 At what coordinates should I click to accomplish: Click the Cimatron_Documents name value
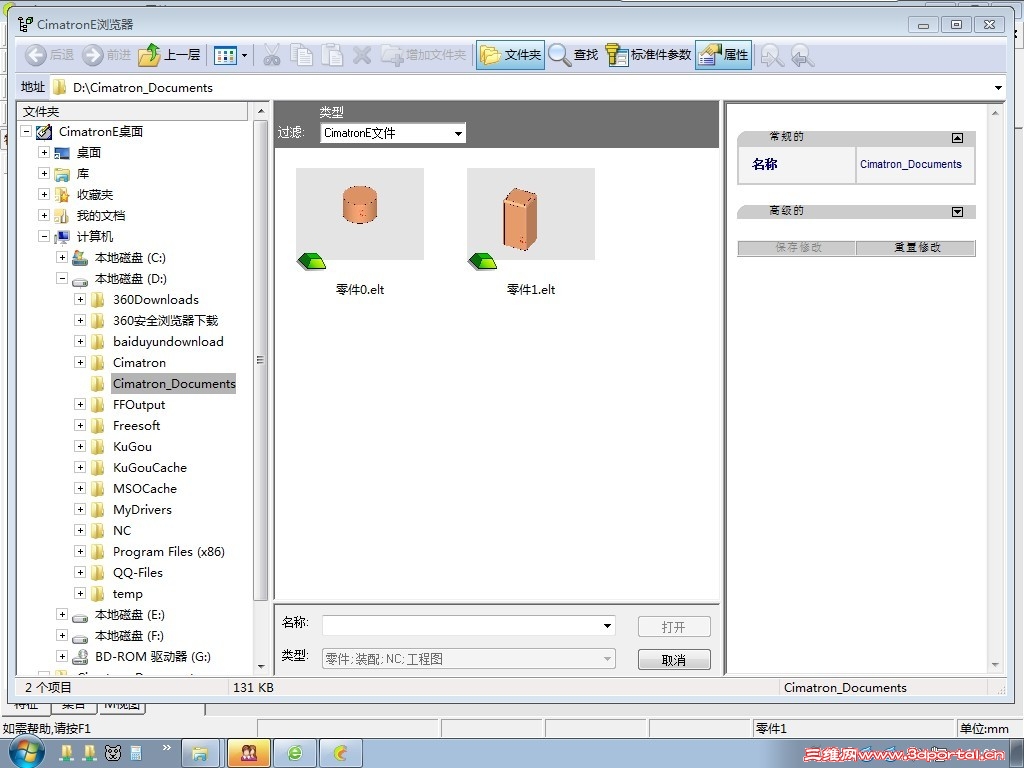click(910, 165)
